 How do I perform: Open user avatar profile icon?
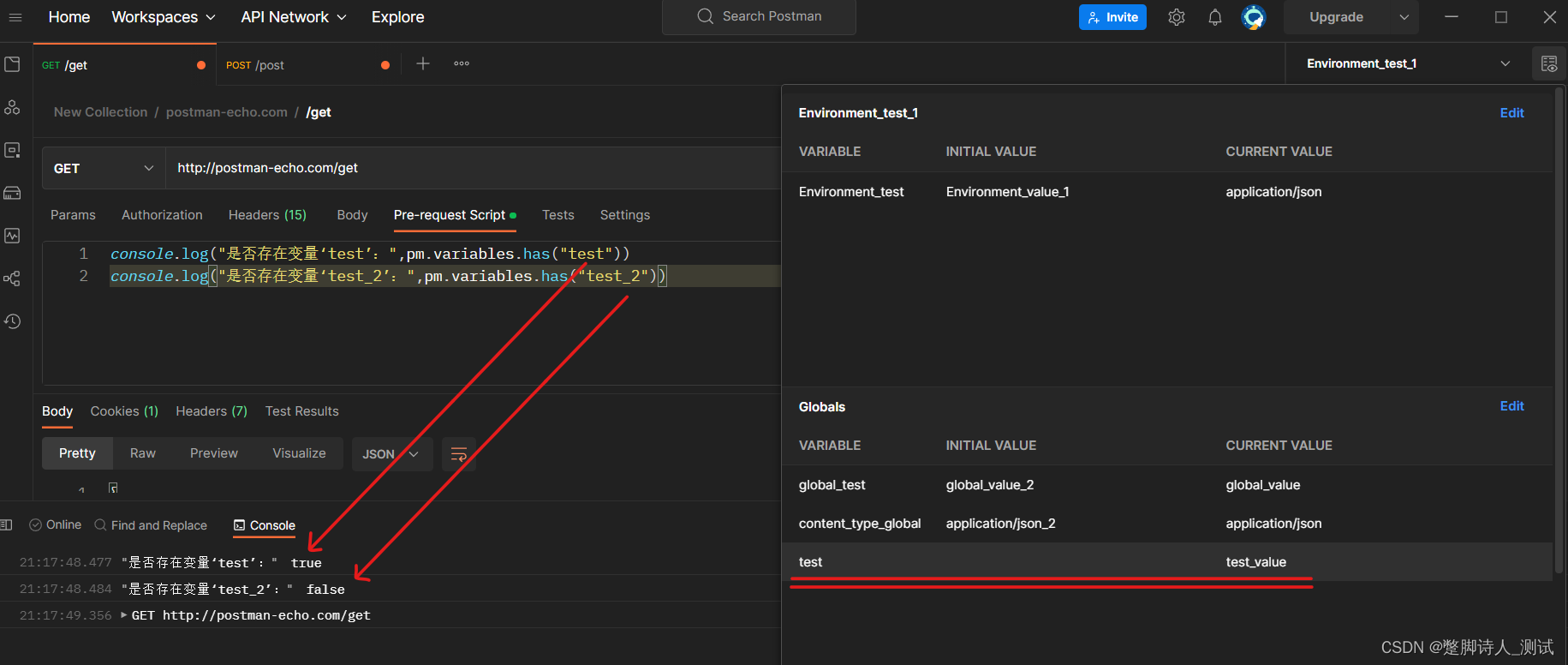1254,17
